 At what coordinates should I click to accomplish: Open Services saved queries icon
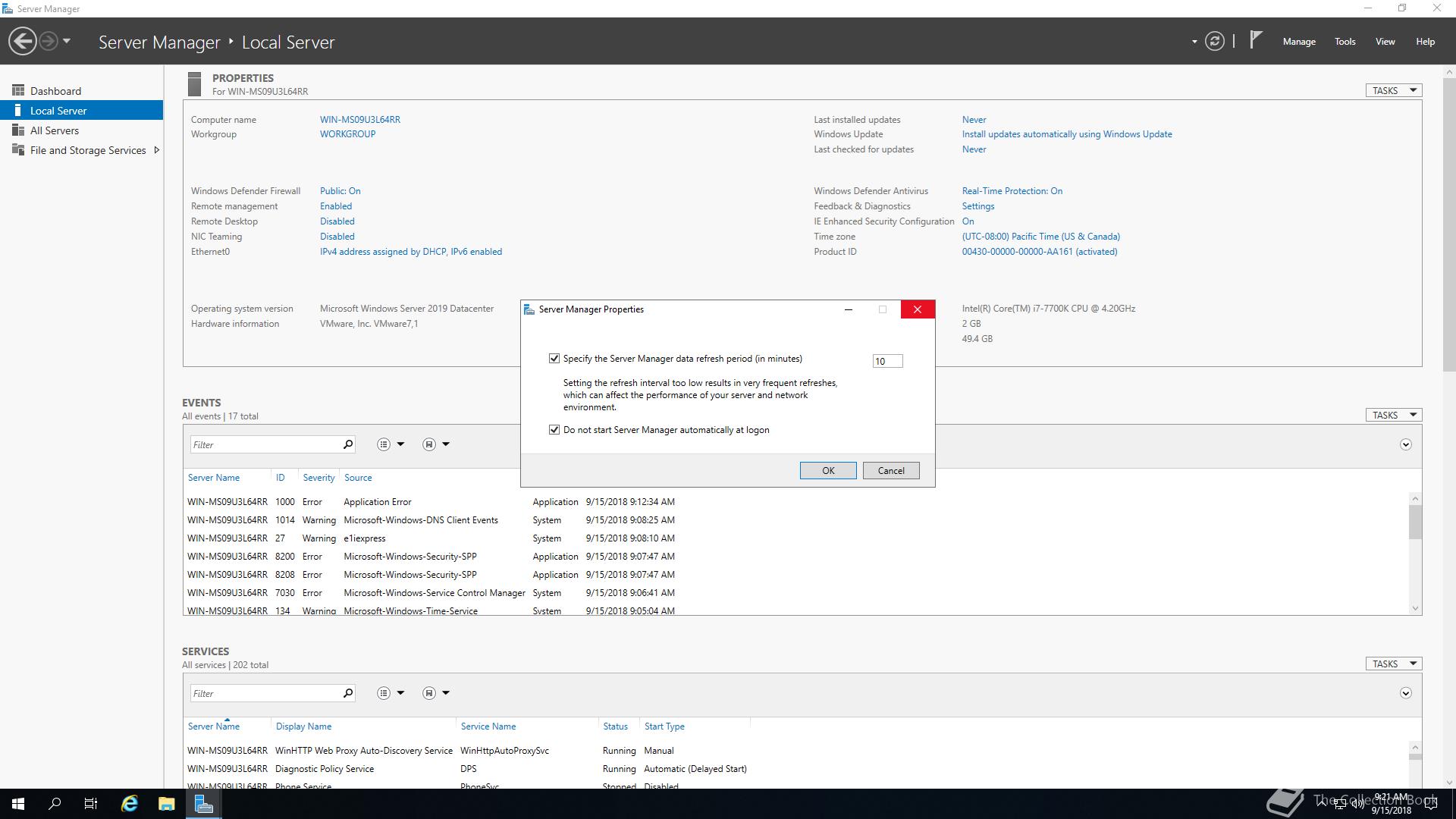pyautogui.click(x=429, y=693)
